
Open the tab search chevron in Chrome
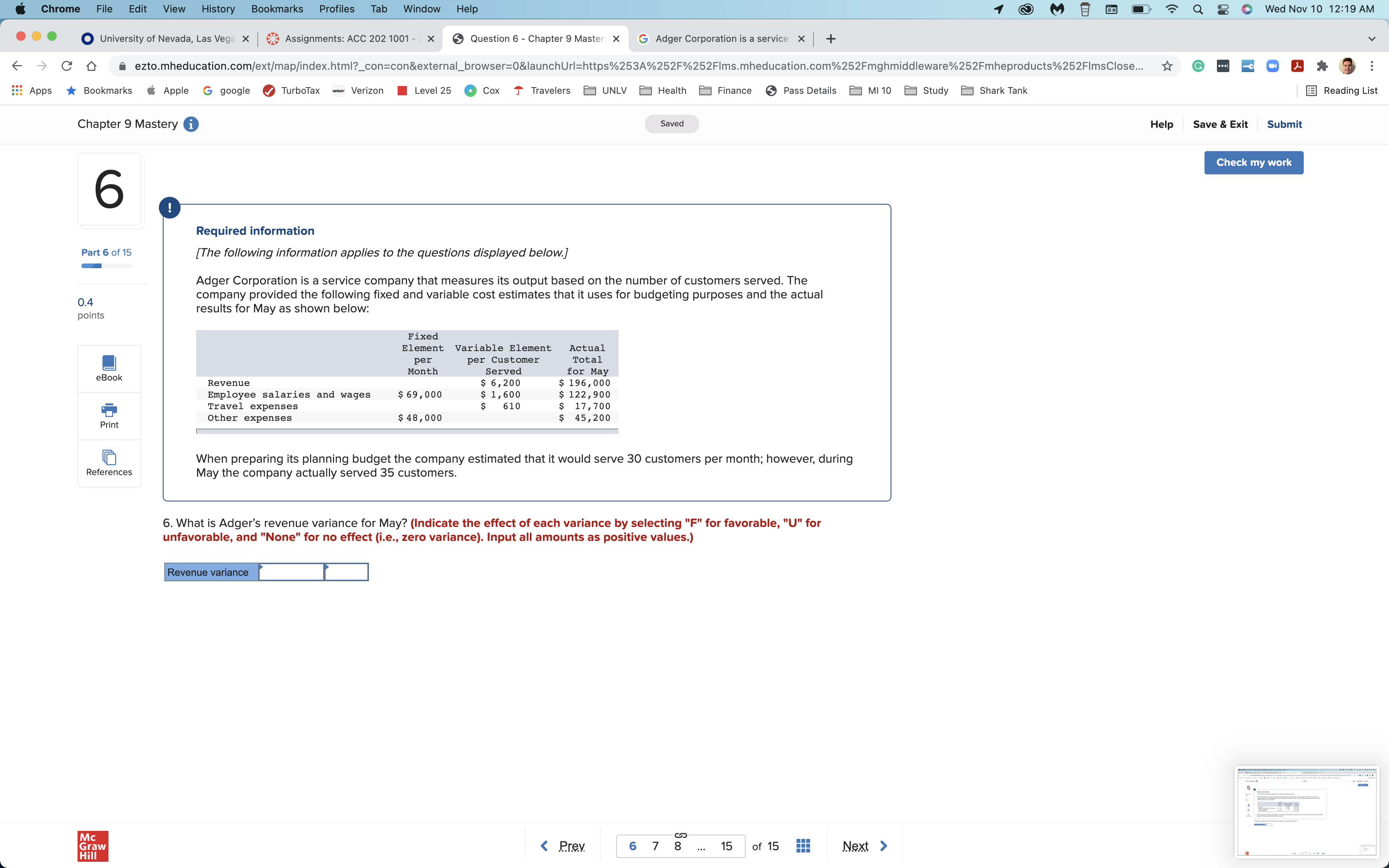(x=1371, y=38)
